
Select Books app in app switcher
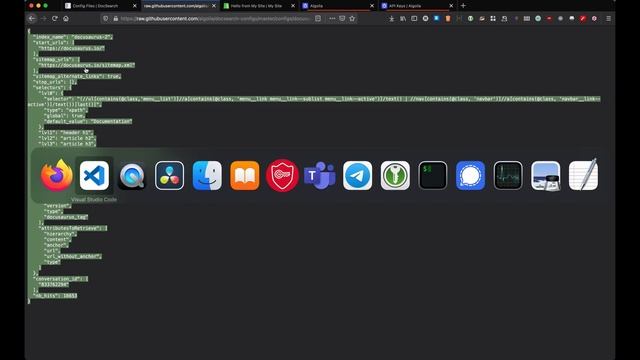pos(244,176)
